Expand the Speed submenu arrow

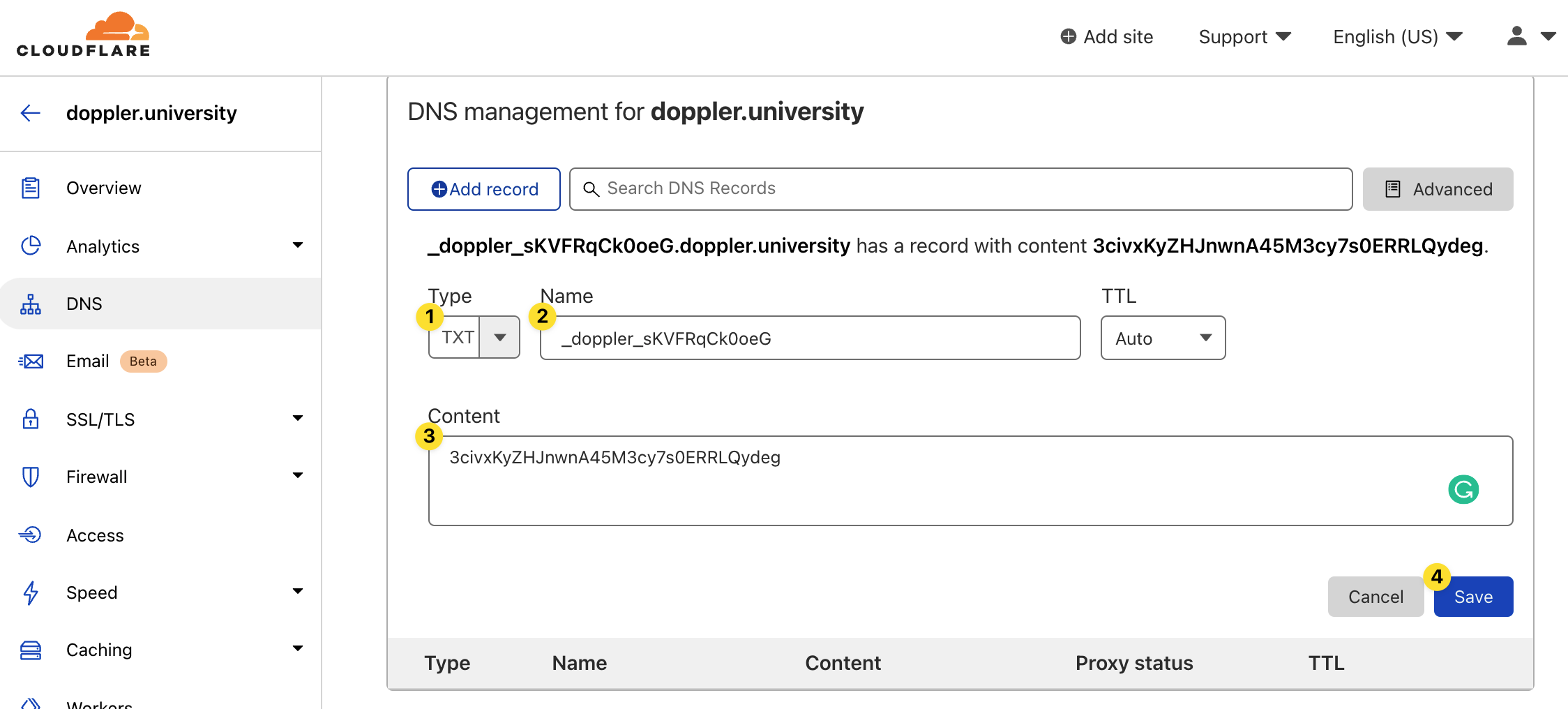click(x=298, y=591)
